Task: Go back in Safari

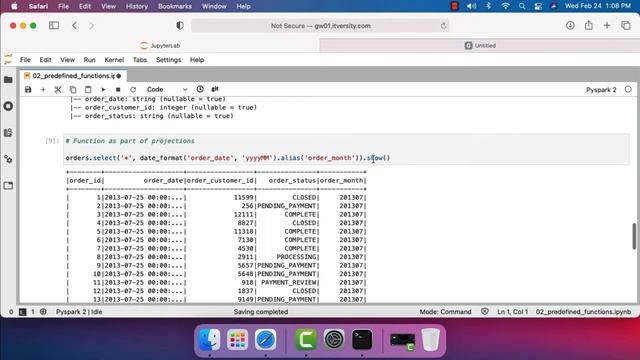Action: 74,25
